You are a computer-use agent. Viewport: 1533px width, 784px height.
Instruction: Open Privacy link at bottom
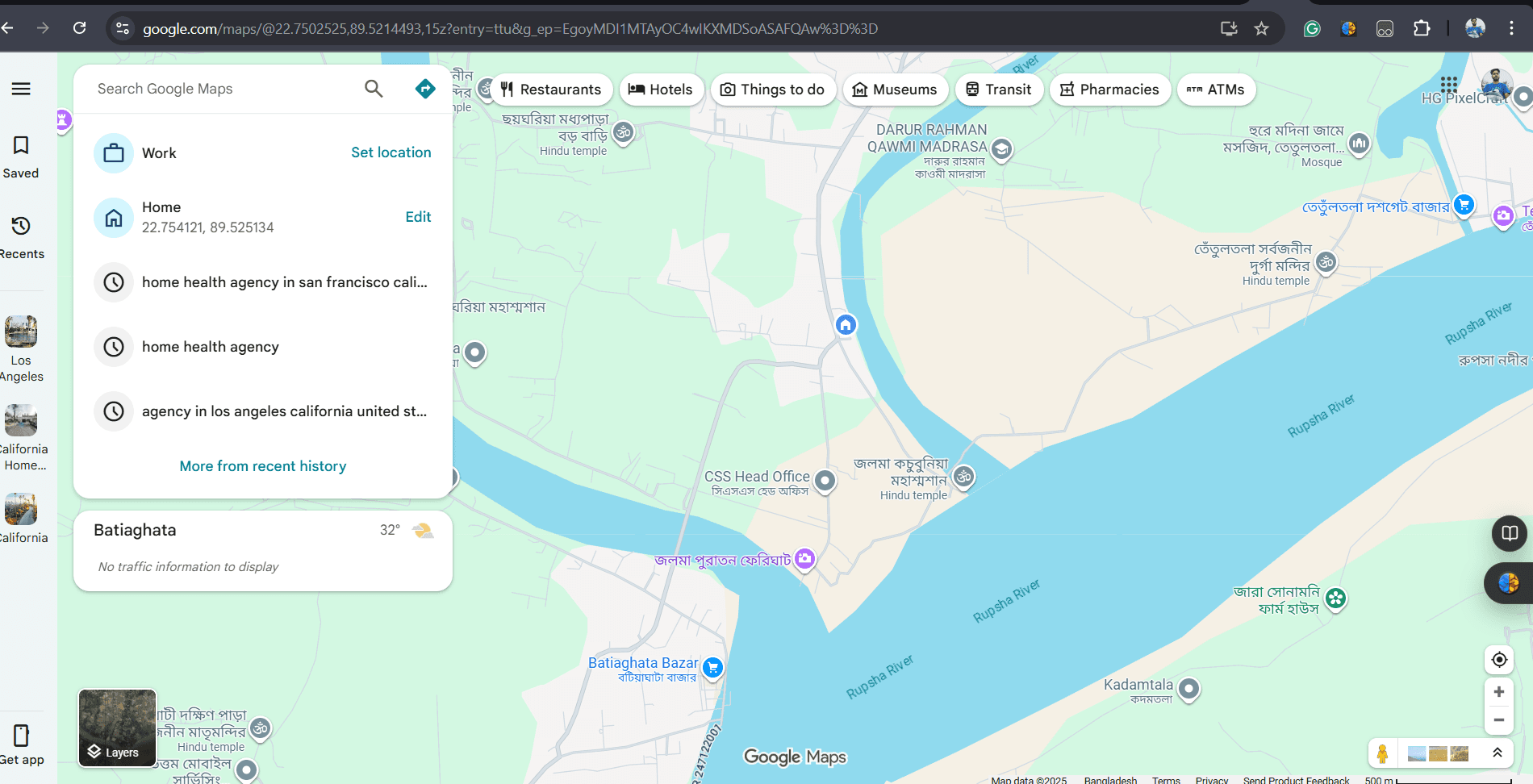[1211, 779]
